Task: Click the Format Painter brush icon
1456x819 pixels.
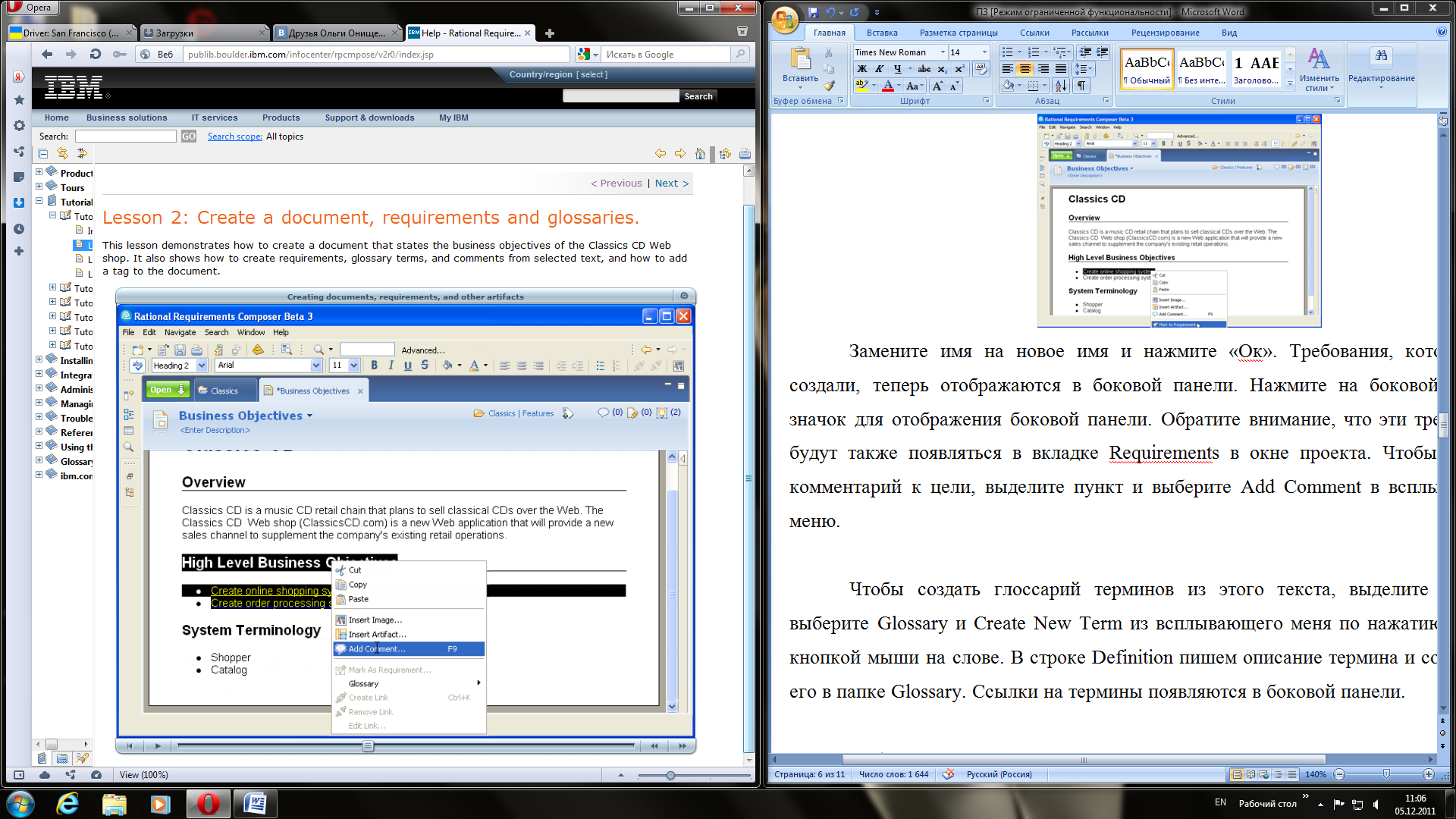Action: tap(829, 86)
